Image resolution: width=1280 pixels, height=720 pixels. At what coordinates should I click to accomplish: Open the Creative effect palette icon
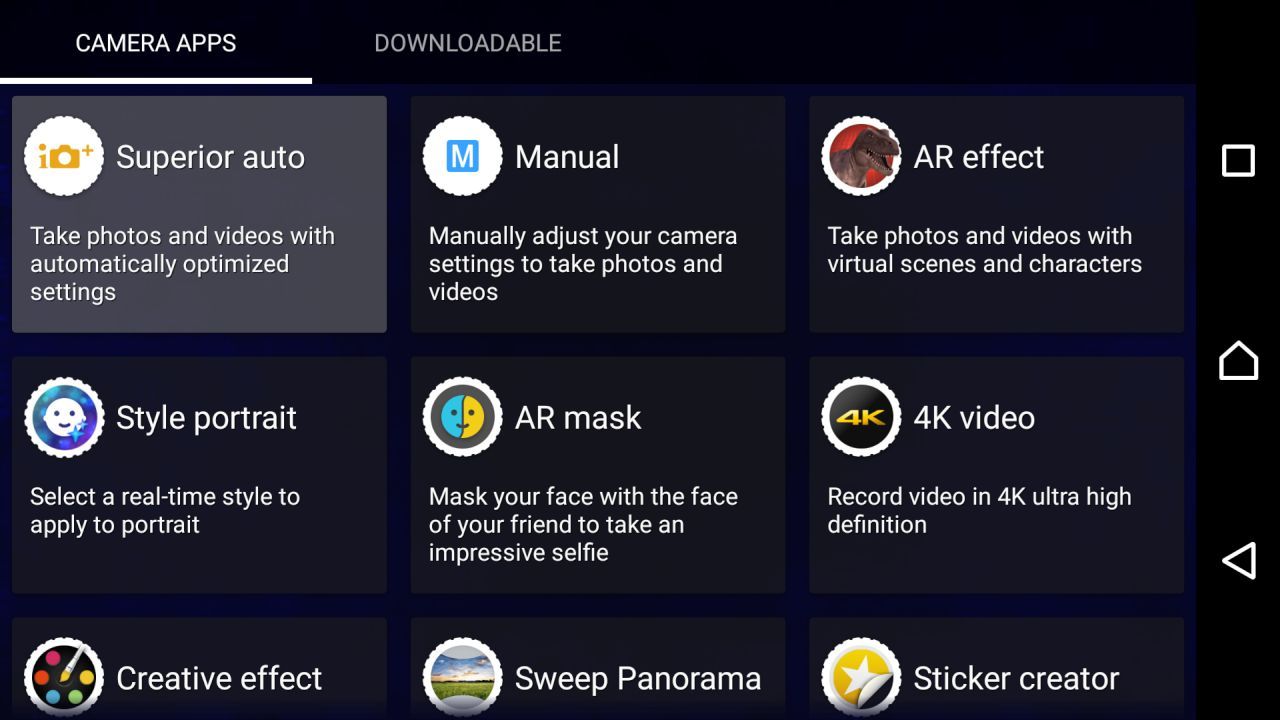click(x=64, y=678)
